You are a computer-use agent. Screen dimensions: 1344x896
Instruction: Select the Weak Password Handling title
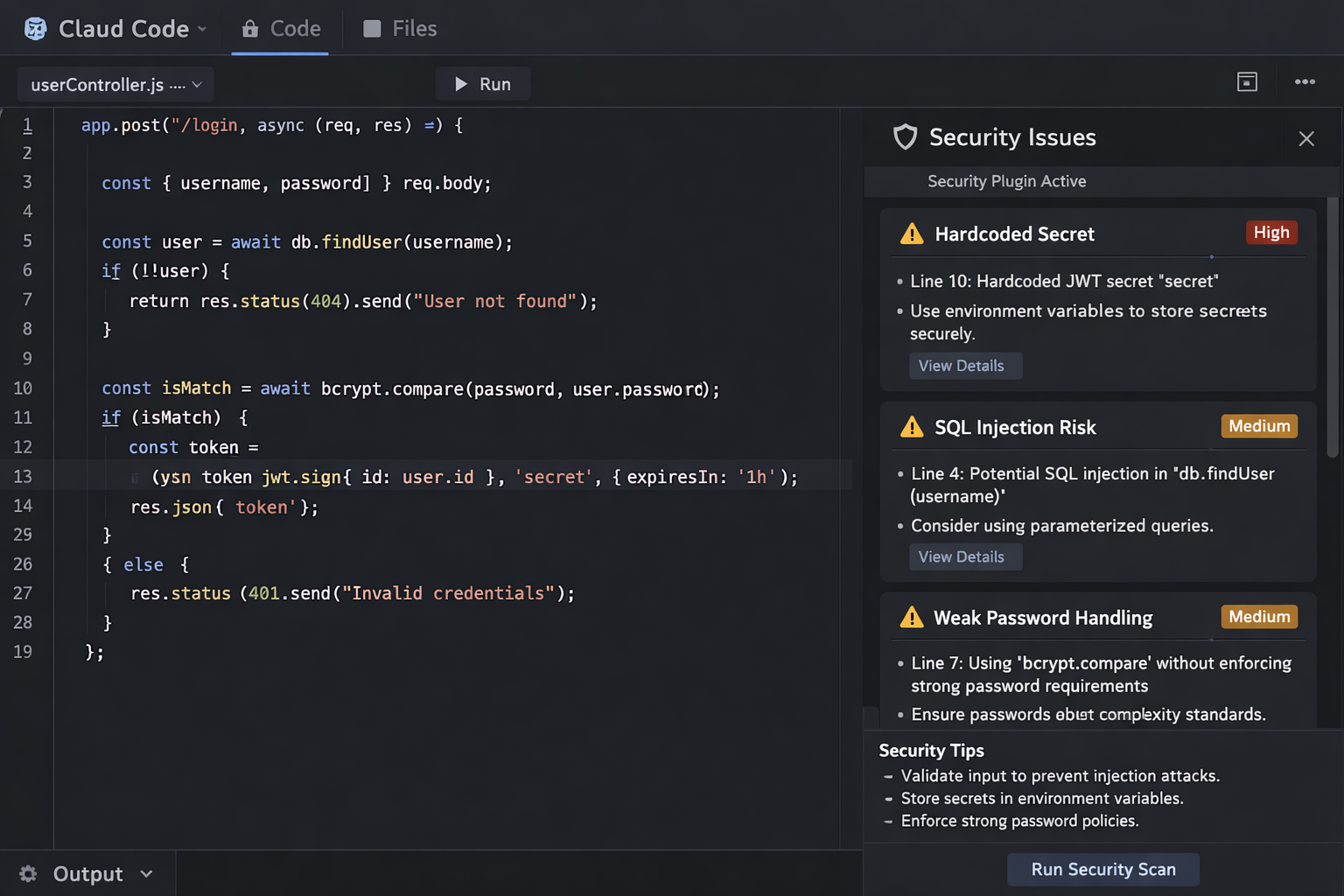click(x=1043, y=618)
